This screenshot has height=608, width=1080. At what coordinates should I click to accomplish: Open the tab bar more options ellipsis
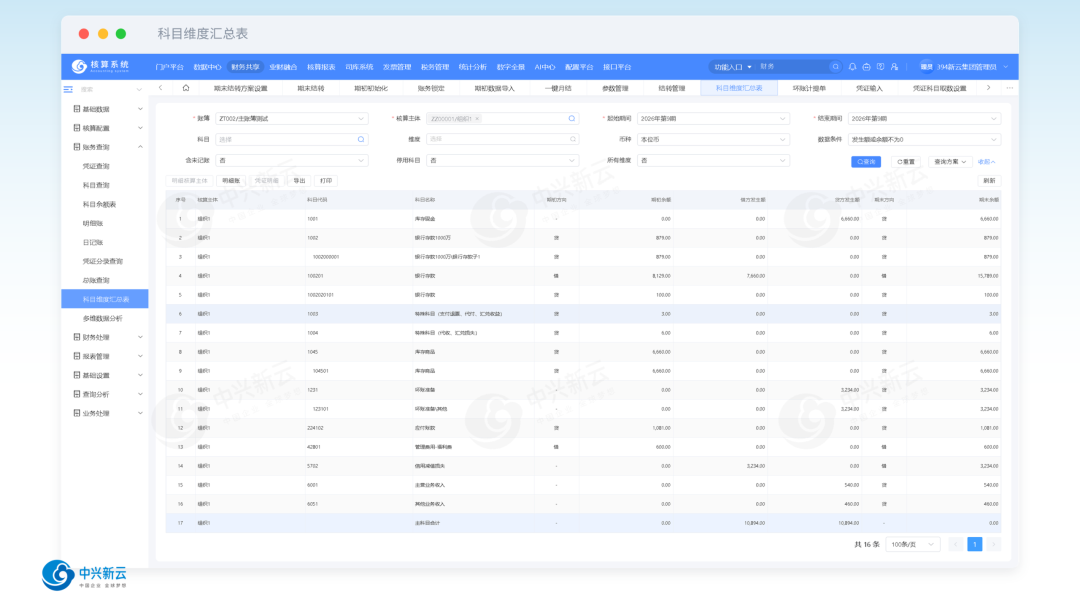coord(1010,88)
